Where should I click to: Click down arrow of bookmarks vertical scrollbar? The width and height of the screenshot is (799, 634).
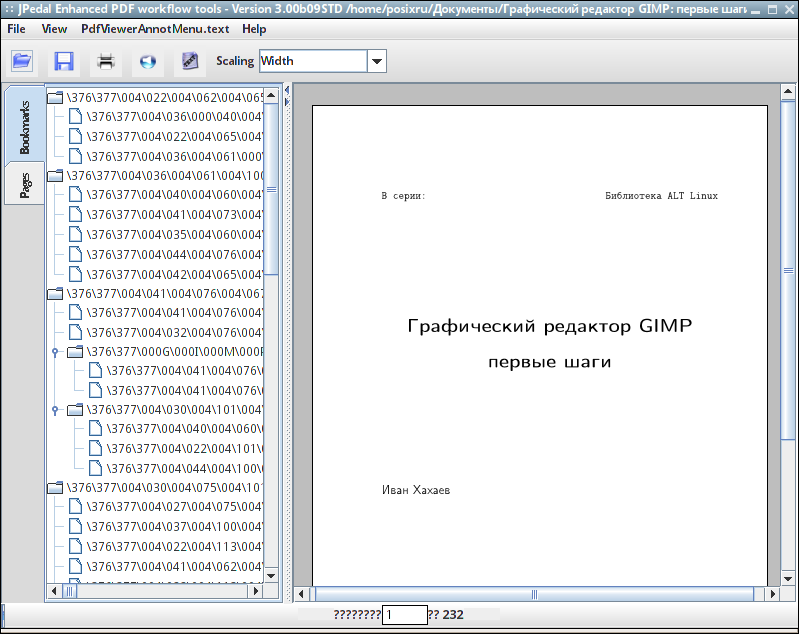pyautogui.click(x=271, y=576)
